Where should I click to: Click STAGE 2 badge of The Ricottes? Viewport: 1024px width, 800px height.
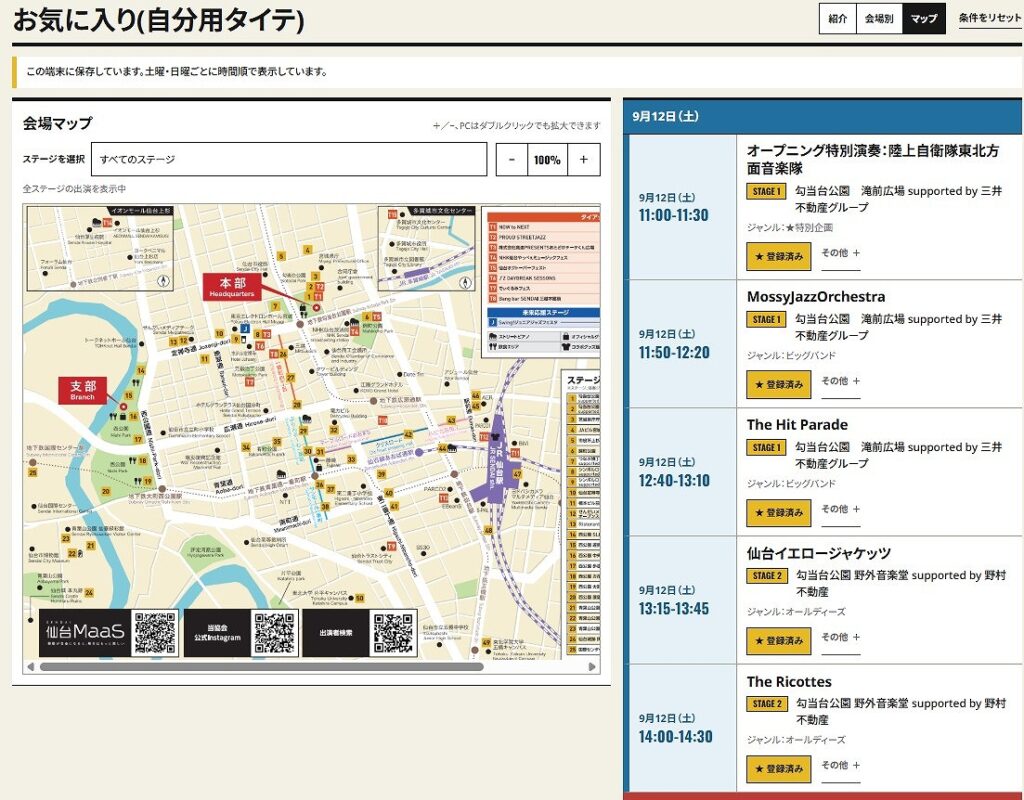tap(767, 703)
